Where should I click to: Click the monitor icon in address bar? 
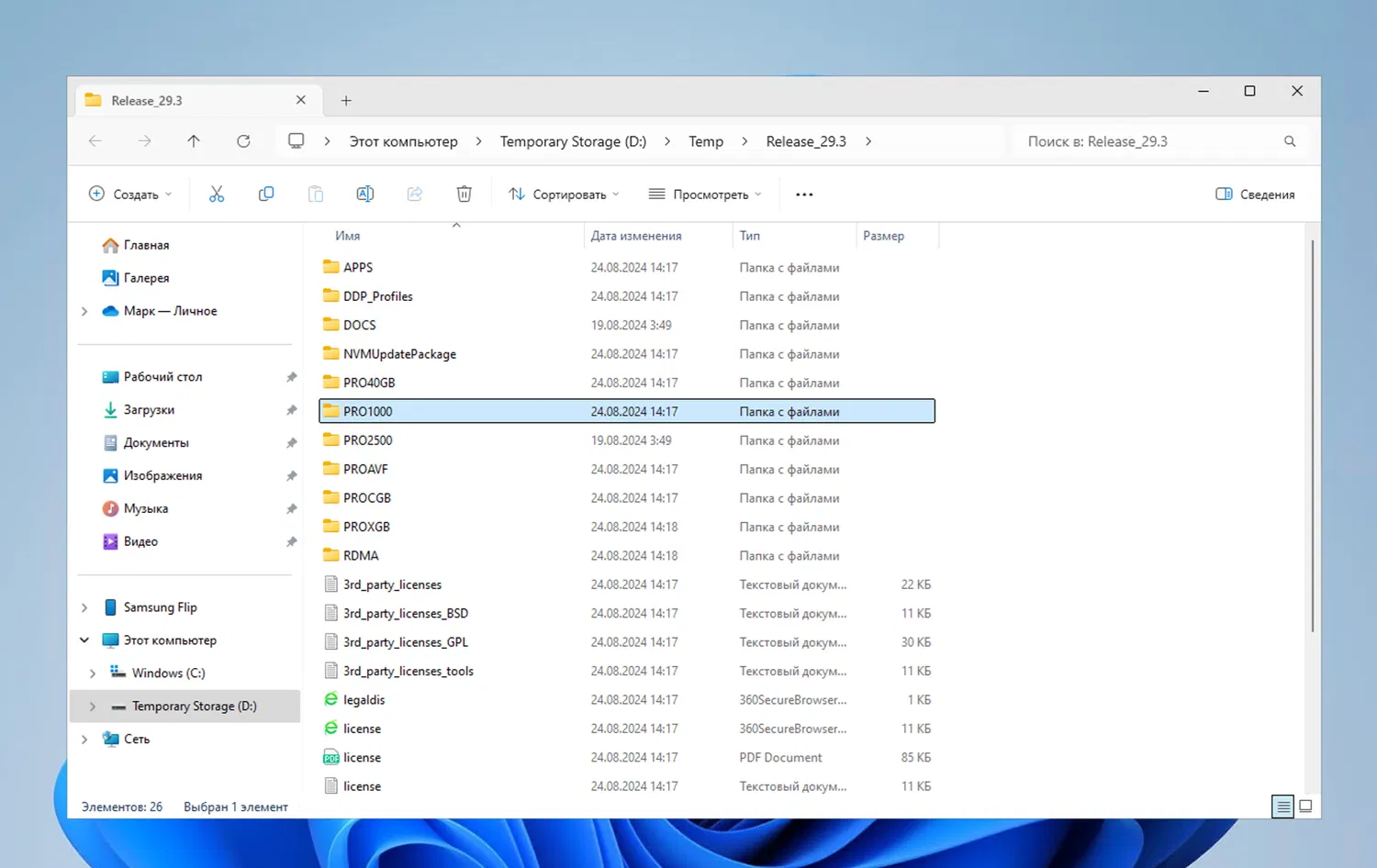(297, 141)
